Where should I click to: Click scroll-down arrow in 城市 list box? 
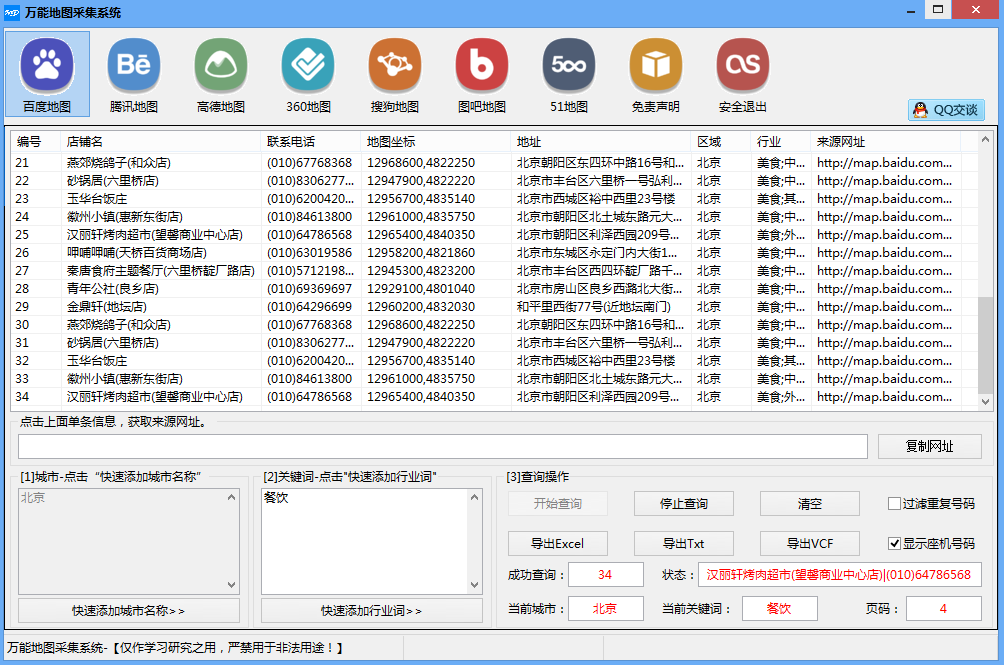point(232,585)
